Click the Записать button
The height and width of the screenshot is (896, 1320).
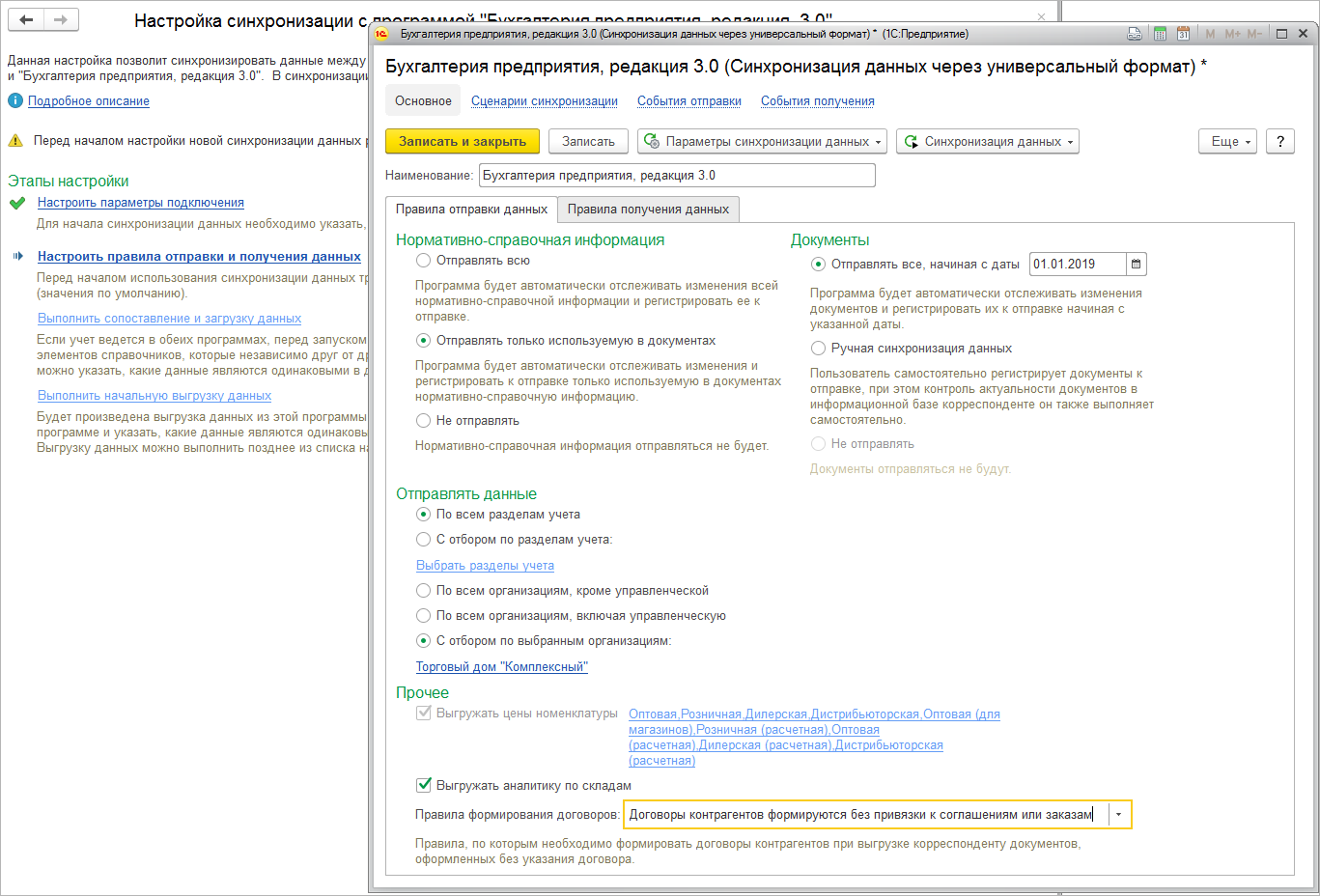pos(588,141)
